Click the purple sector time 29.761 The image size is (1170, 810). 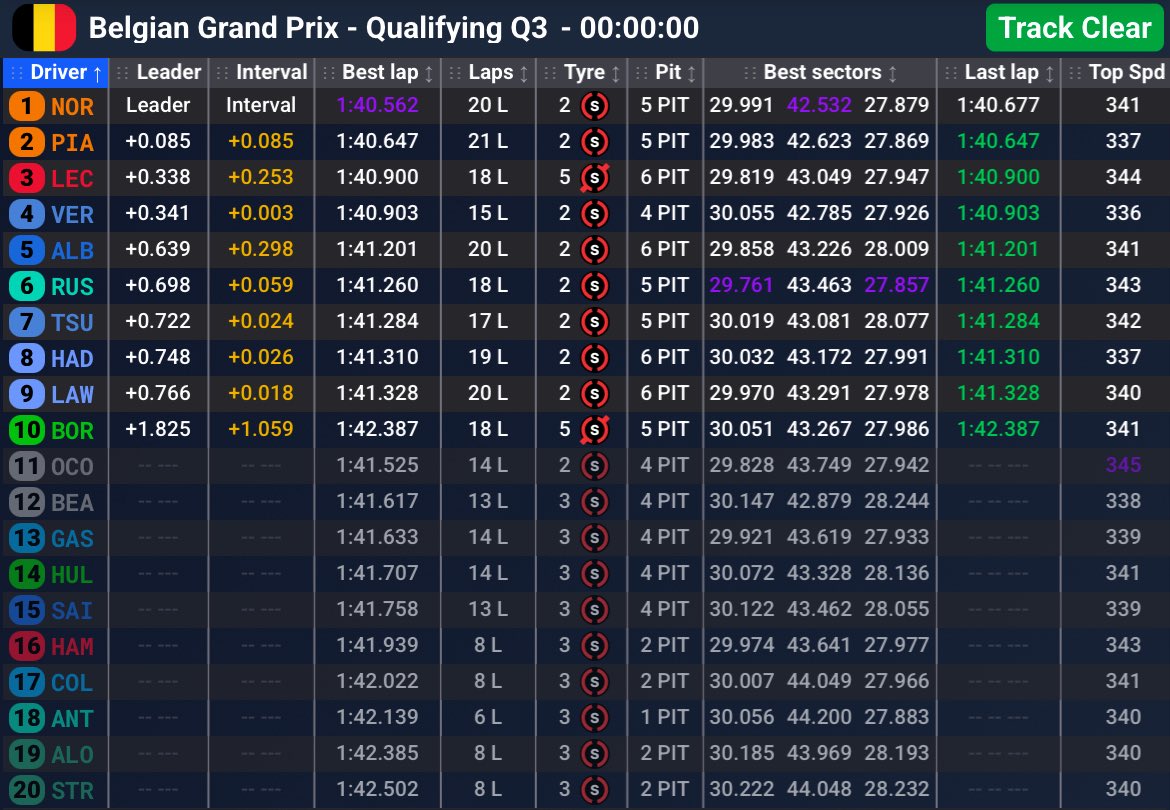tap(742, 285)
